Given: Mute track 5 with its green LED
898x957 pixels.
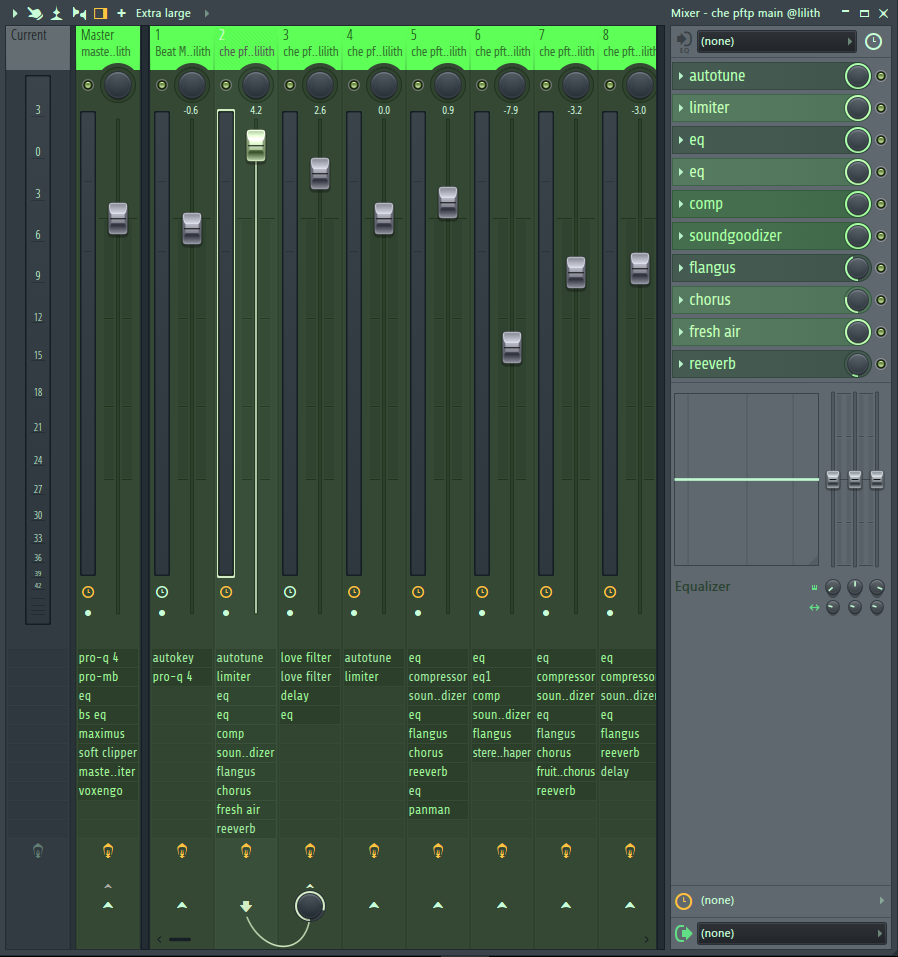Looking at the screenshot, I should click(418, 85).
